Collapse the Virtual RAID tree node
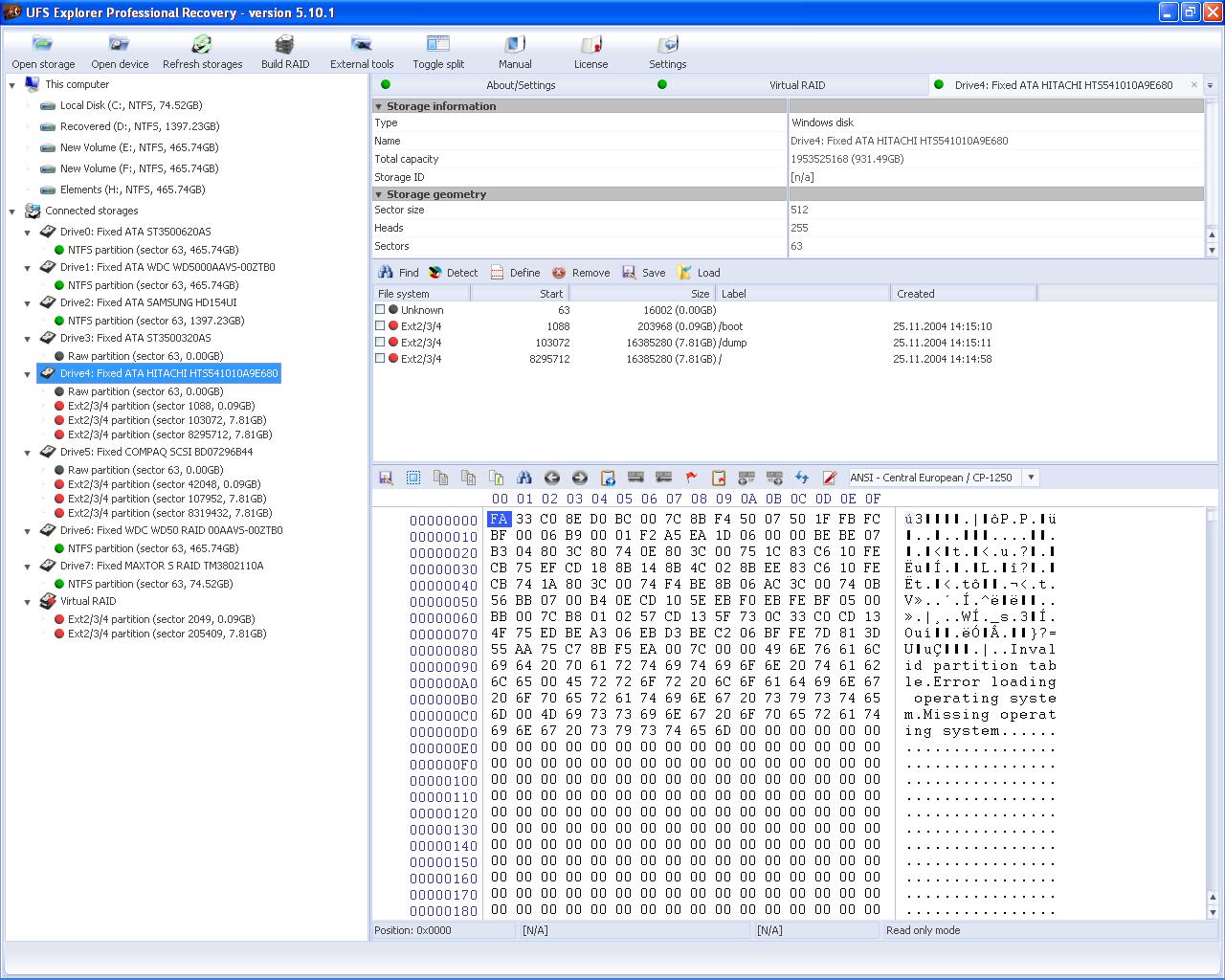 [28, 602]
